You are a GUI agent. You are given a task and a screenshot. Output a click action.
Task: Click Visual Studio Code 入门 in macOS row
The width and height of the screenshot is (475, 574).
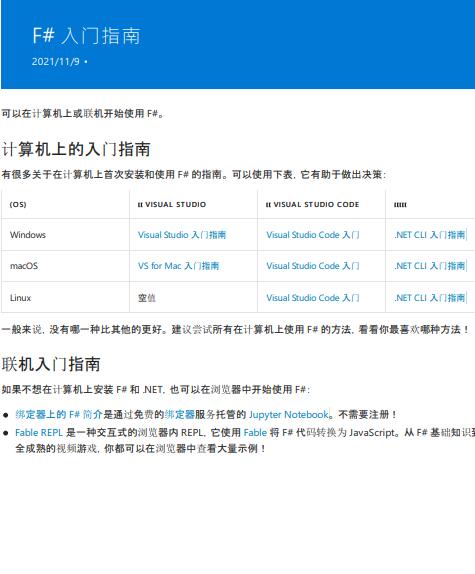coord(313,266)
